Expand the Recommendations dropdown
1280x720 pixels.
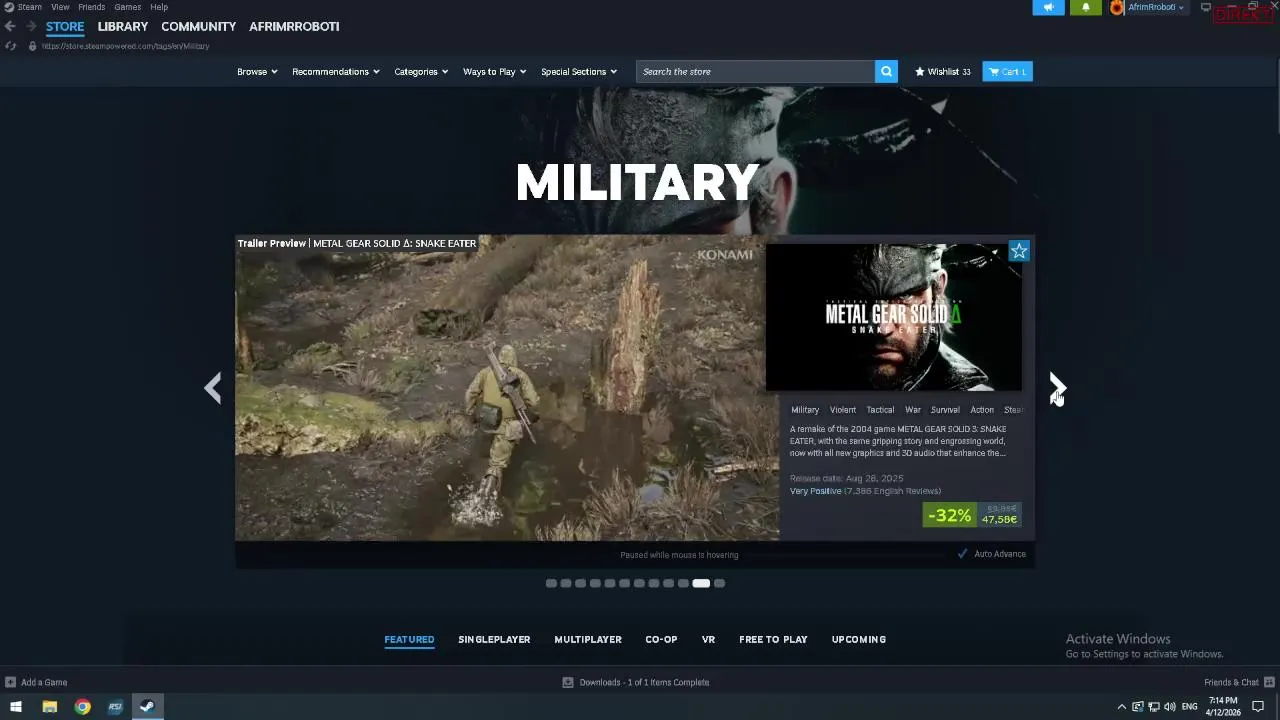pyautogui.click(x=336, y=71)
